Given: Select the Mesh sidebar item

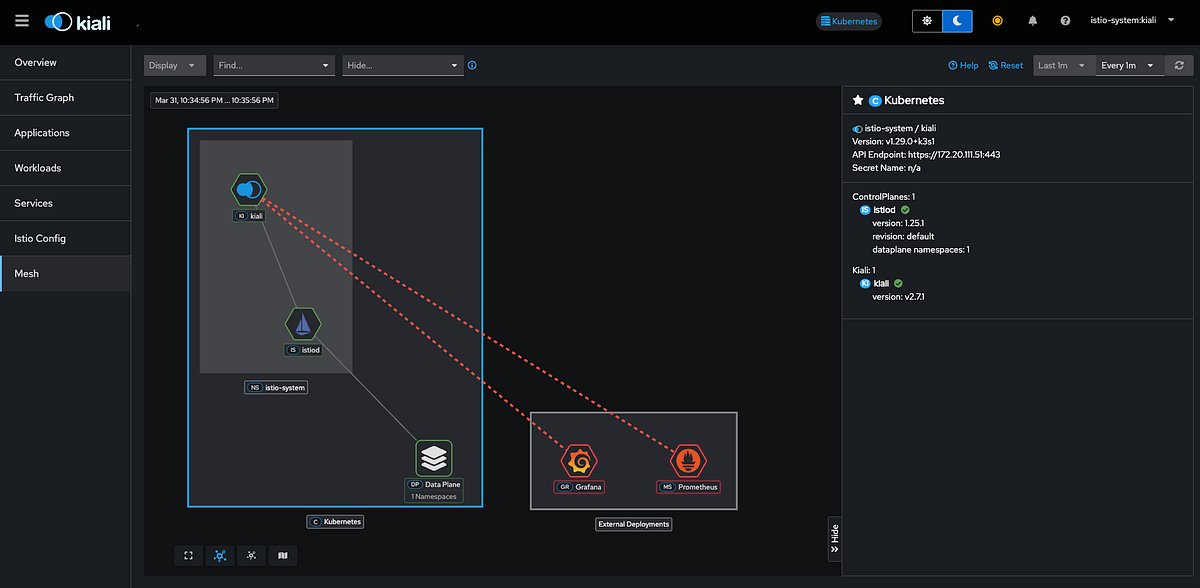Looking at the screenshot, I should [65, 273].
